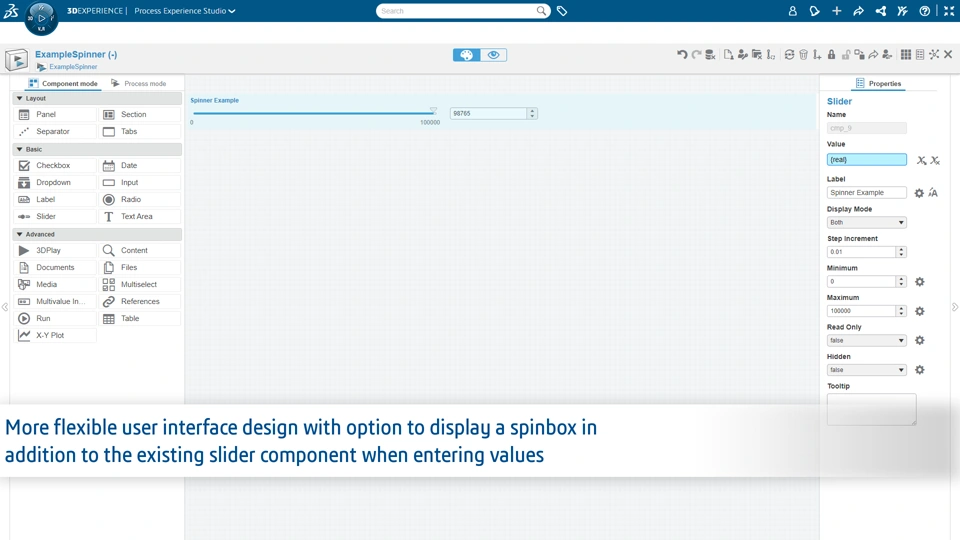Image resolution: width=960 pixels, height=540 pixels.
Task: Click the slider handle near 100000
Action: (x=433, y=111)
